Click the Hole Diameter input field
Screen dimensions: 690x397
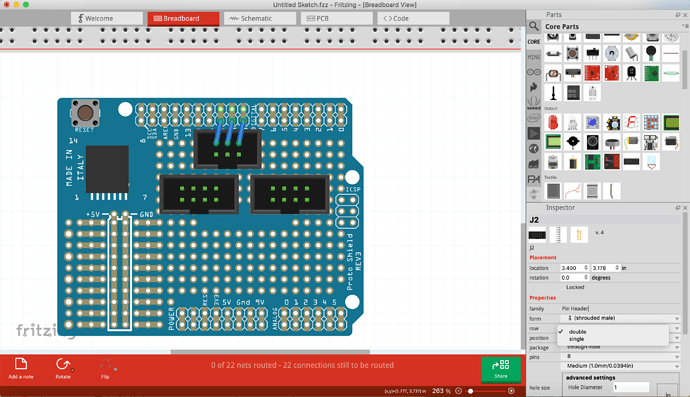[x=631, y=387]
